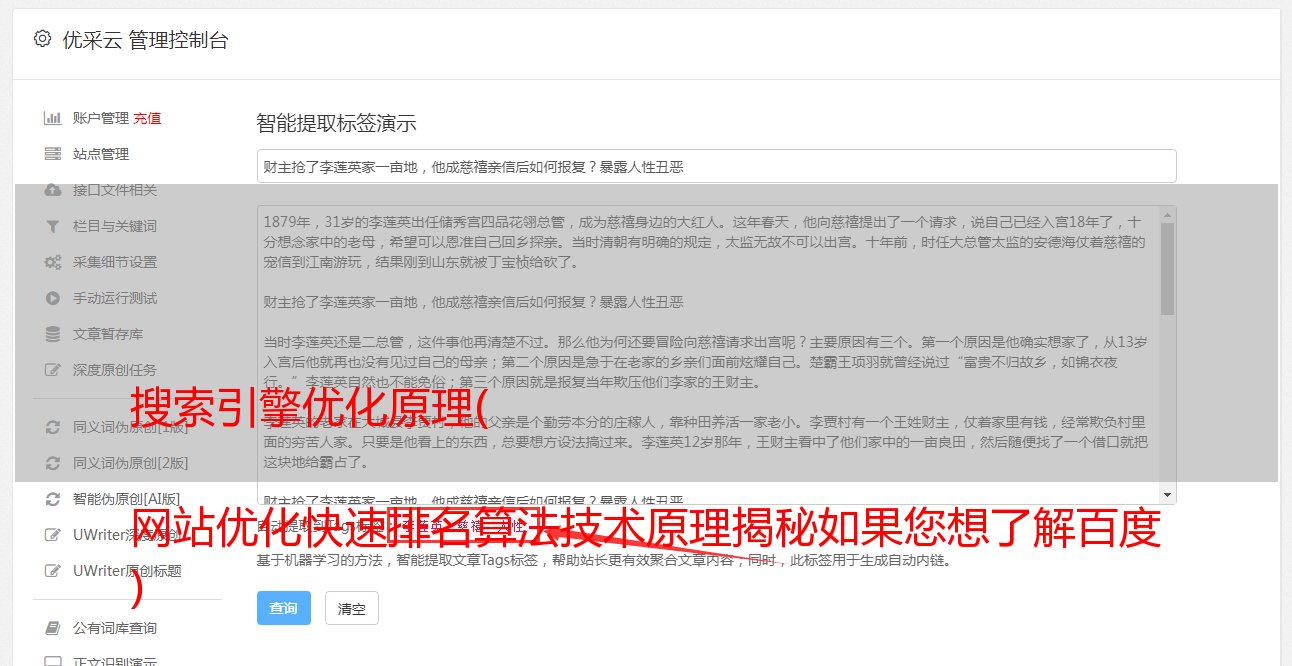This screenshot has height=666, width=1292.
Task: Click the 清空 button
Action: [x=352, y=608]
